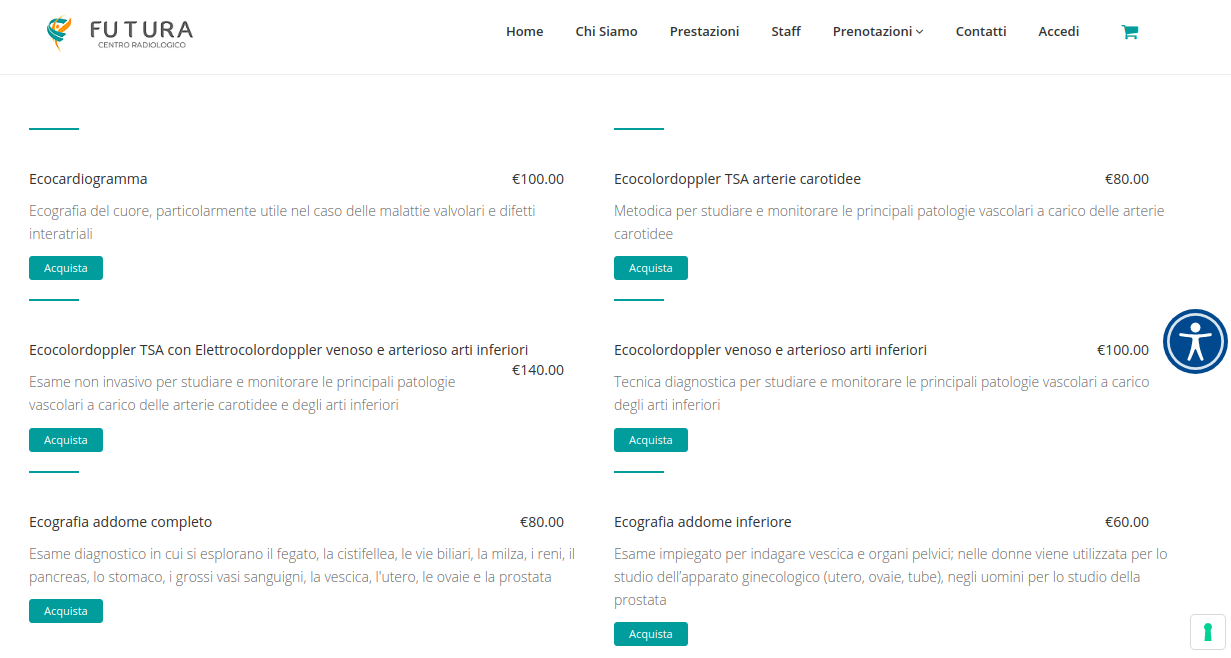Select the Ecocardiogramma title
1231x658 pixels.
(x=88, y=179)
